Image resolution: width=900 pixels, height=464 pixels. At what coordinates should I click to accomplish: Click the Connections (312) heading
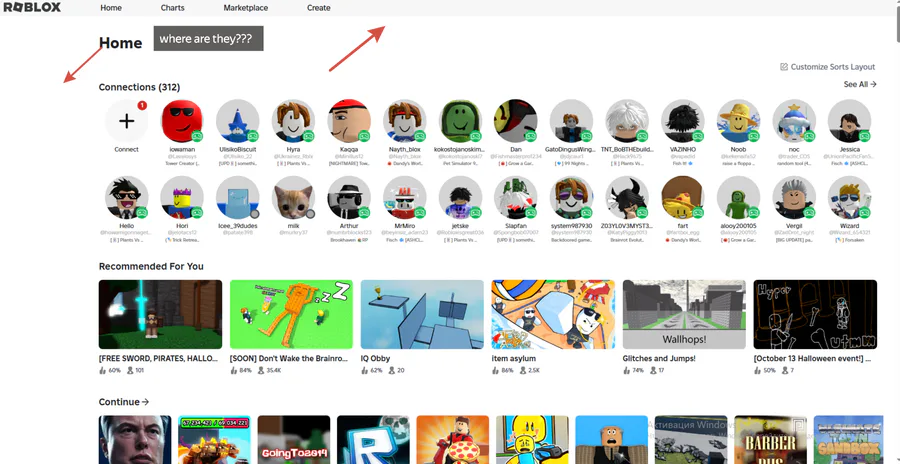139,87
